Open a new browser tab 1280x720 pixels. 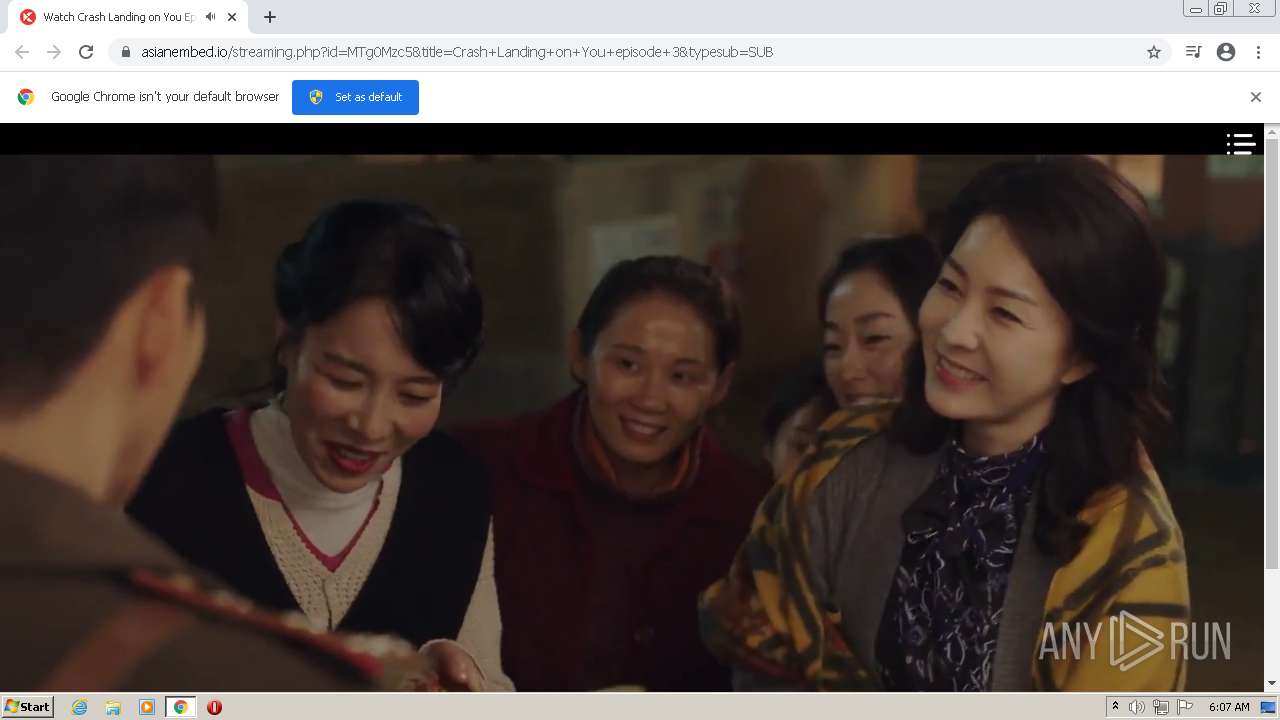click(269, 17)
